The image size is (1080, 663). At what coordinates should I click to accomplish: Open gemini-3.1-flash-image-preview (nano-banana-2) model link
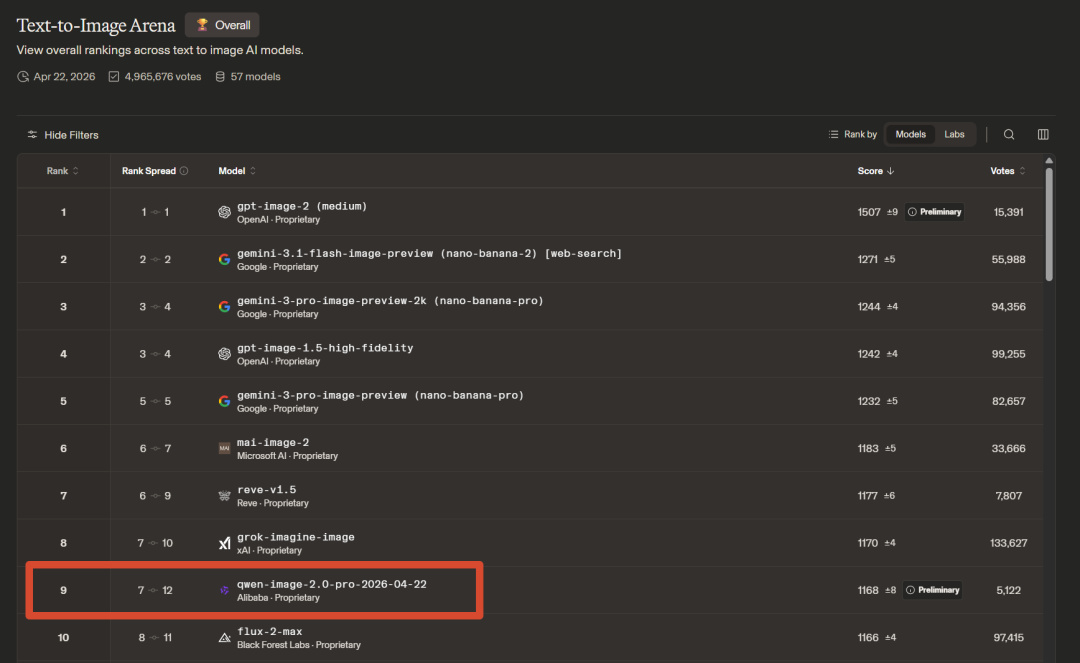(x=429, y=253)
